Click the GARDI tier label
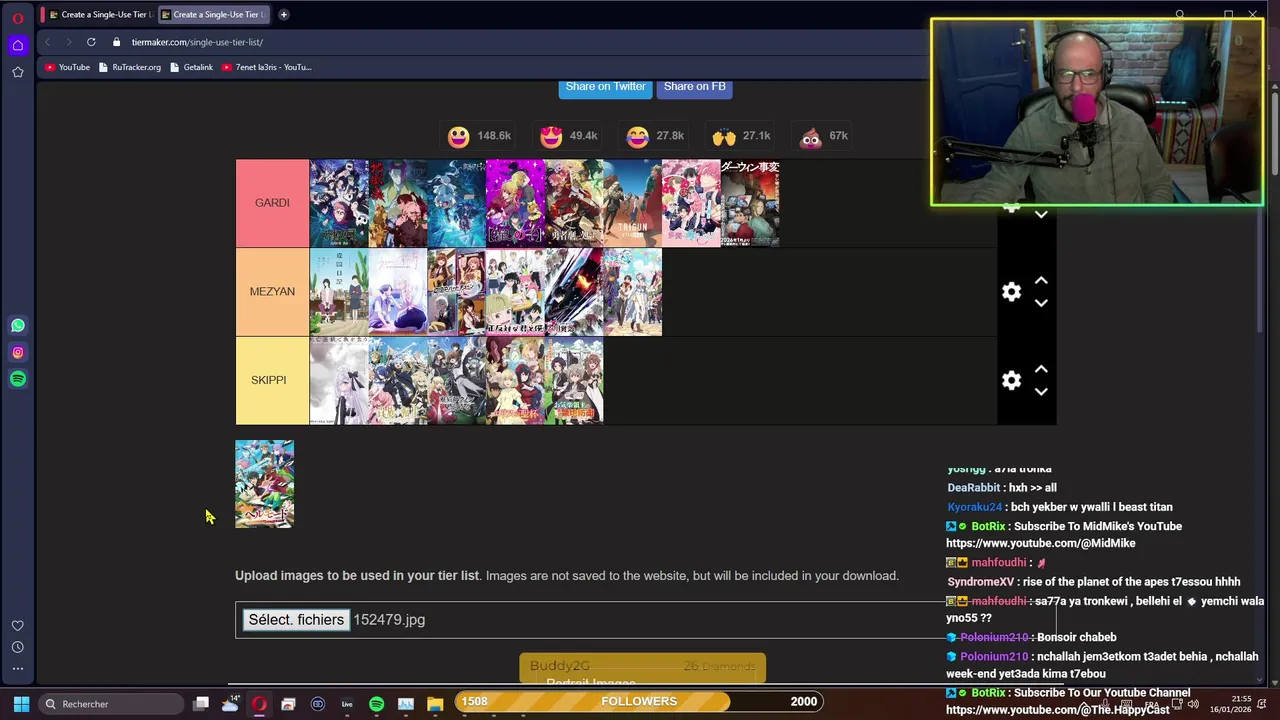This screenshot has height=720, width=1280. tap(272, 203)
